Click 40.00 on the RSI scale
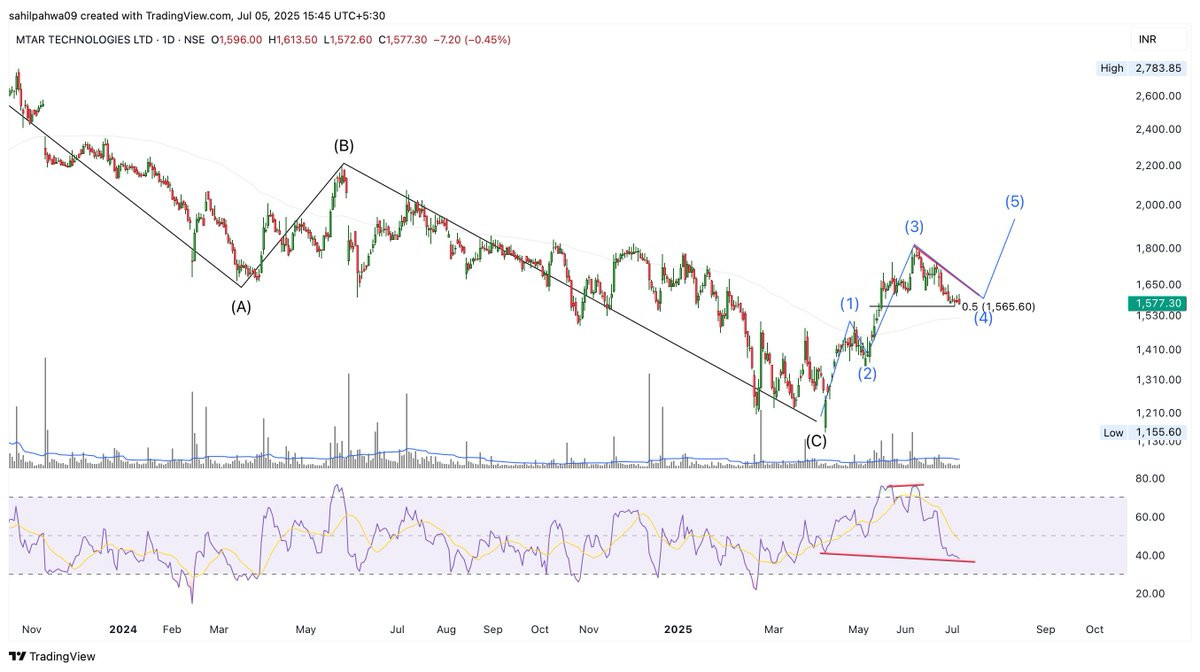Image resolution: width=1200 pixels, height=672 pixels. (x=1150, y=556)
